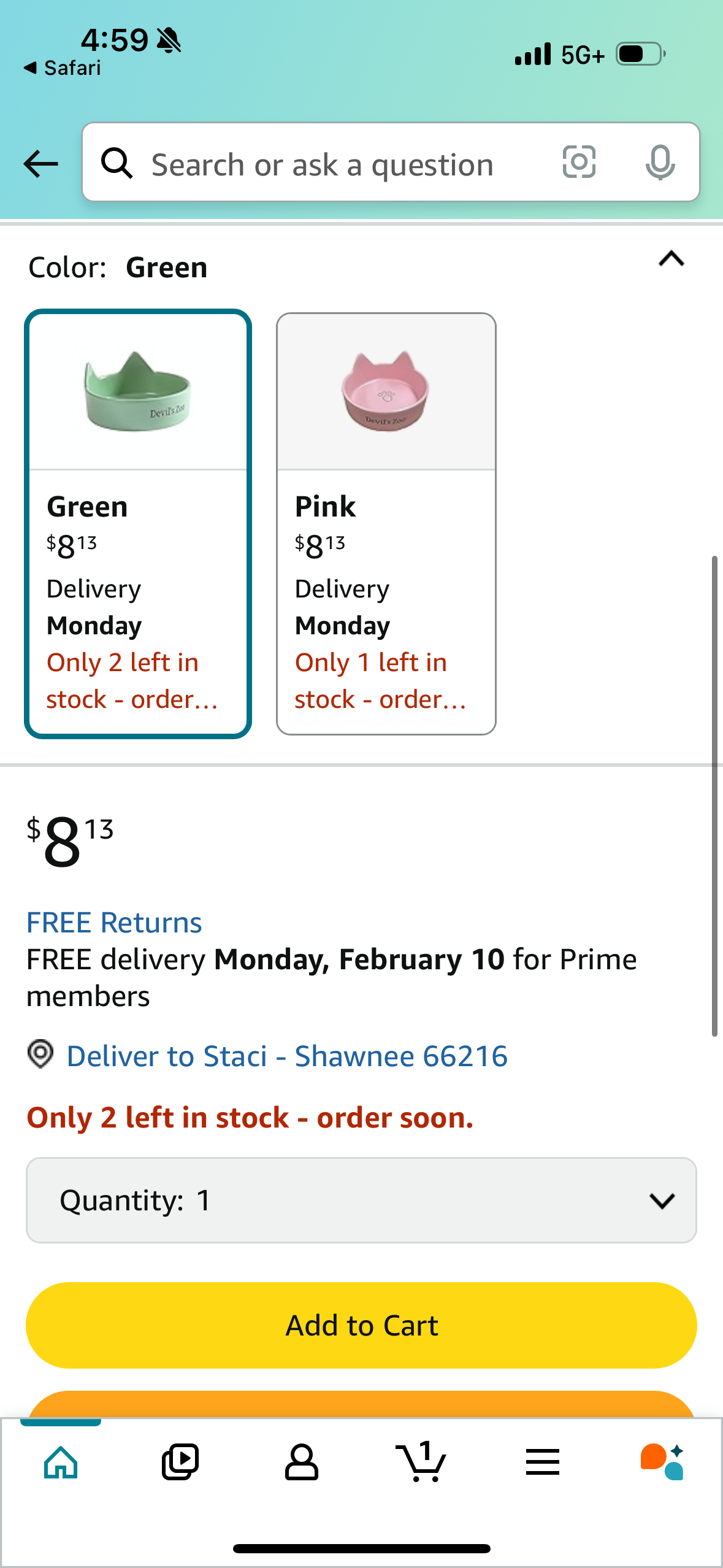Screen dimensions: 723x1568
Task: Open the account profile icon
Action: (x=301, y=1462)
